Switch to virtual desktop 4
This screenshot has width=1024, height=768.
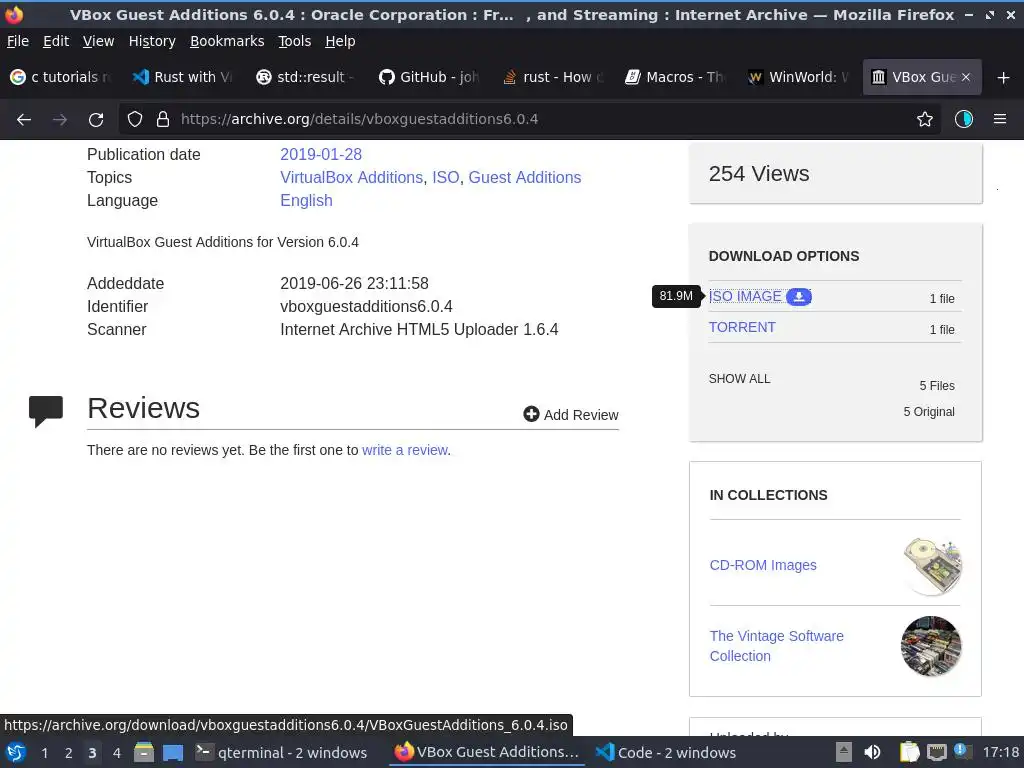click(x=116, y=752)
